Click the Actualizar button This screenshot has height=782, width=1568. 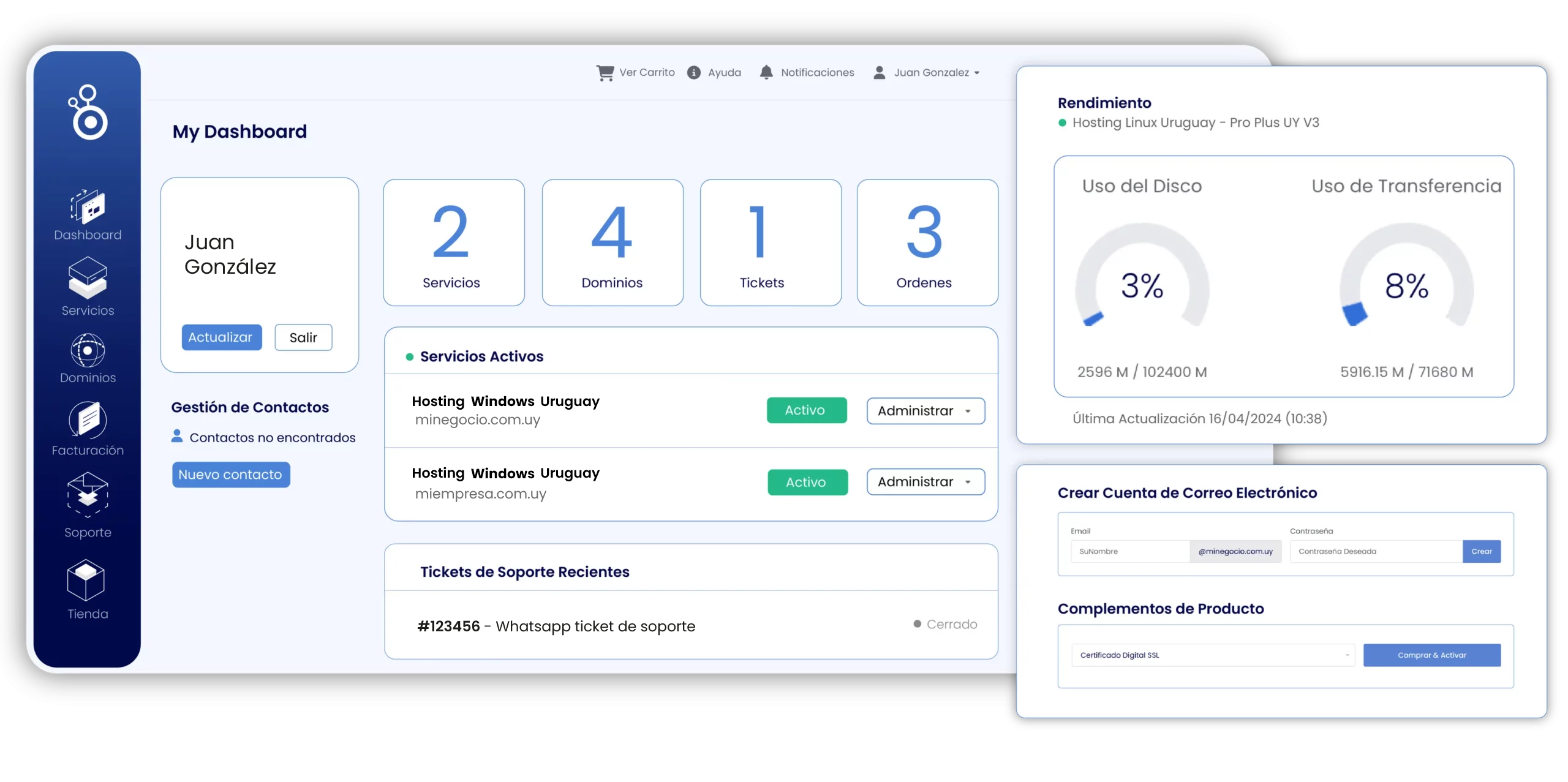221,337
